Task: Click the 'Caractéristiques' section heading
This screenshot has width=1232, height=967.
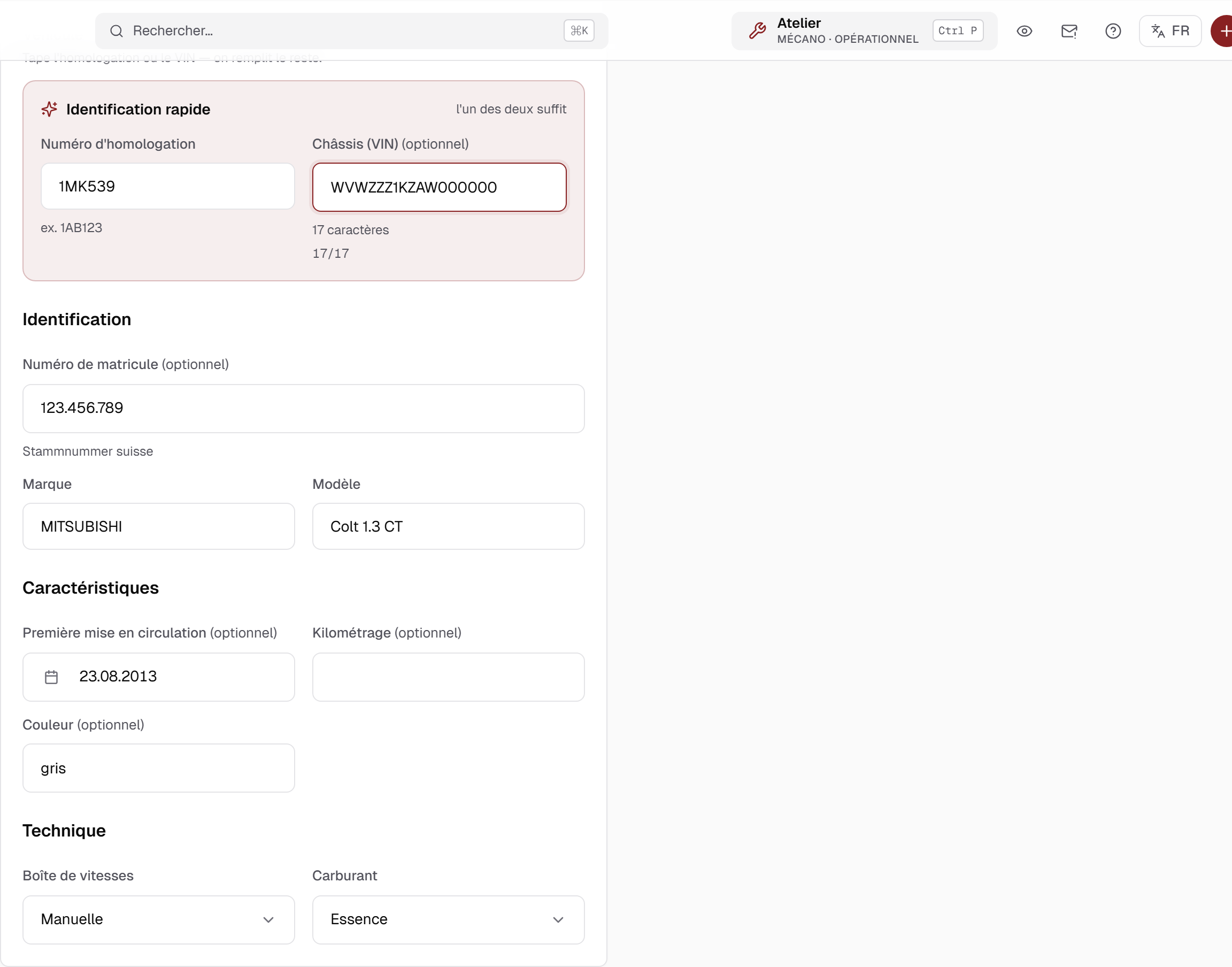Action: (x=90, y=588)
